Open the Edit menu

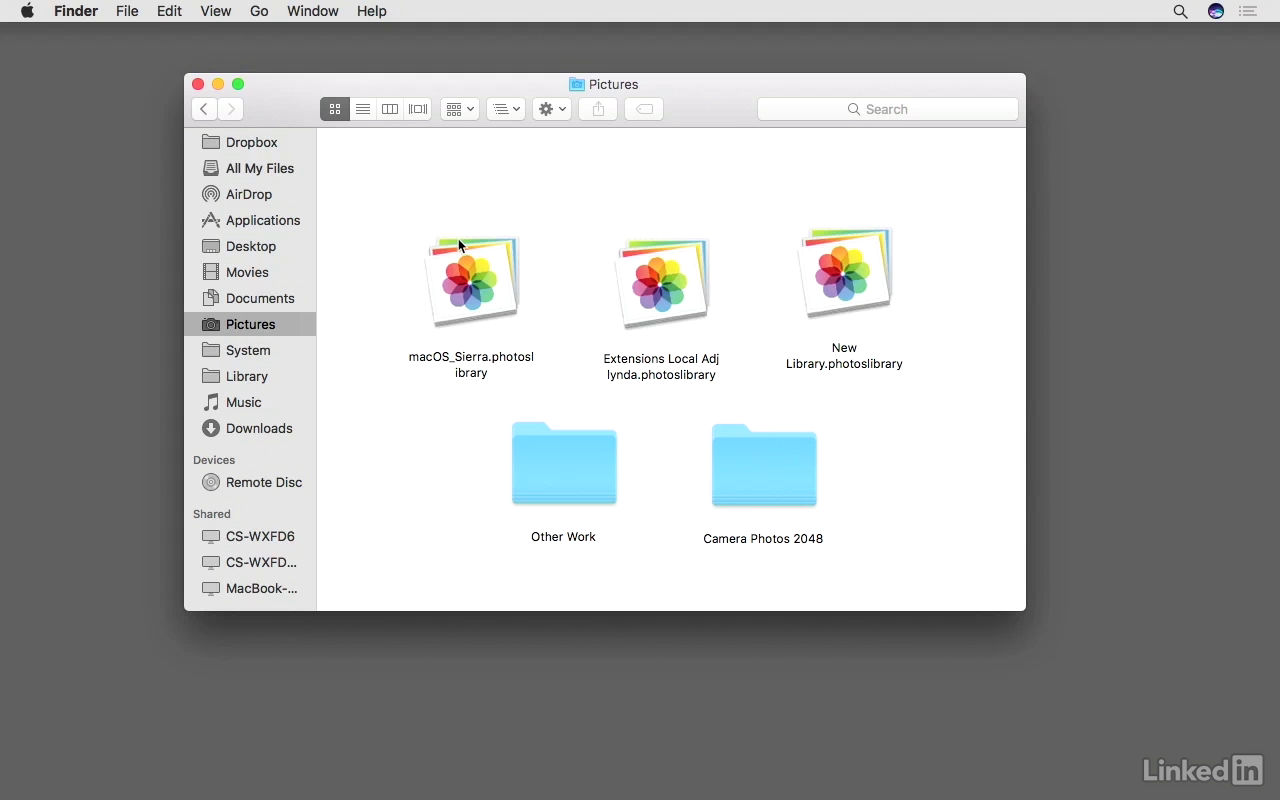pos(169,11)
